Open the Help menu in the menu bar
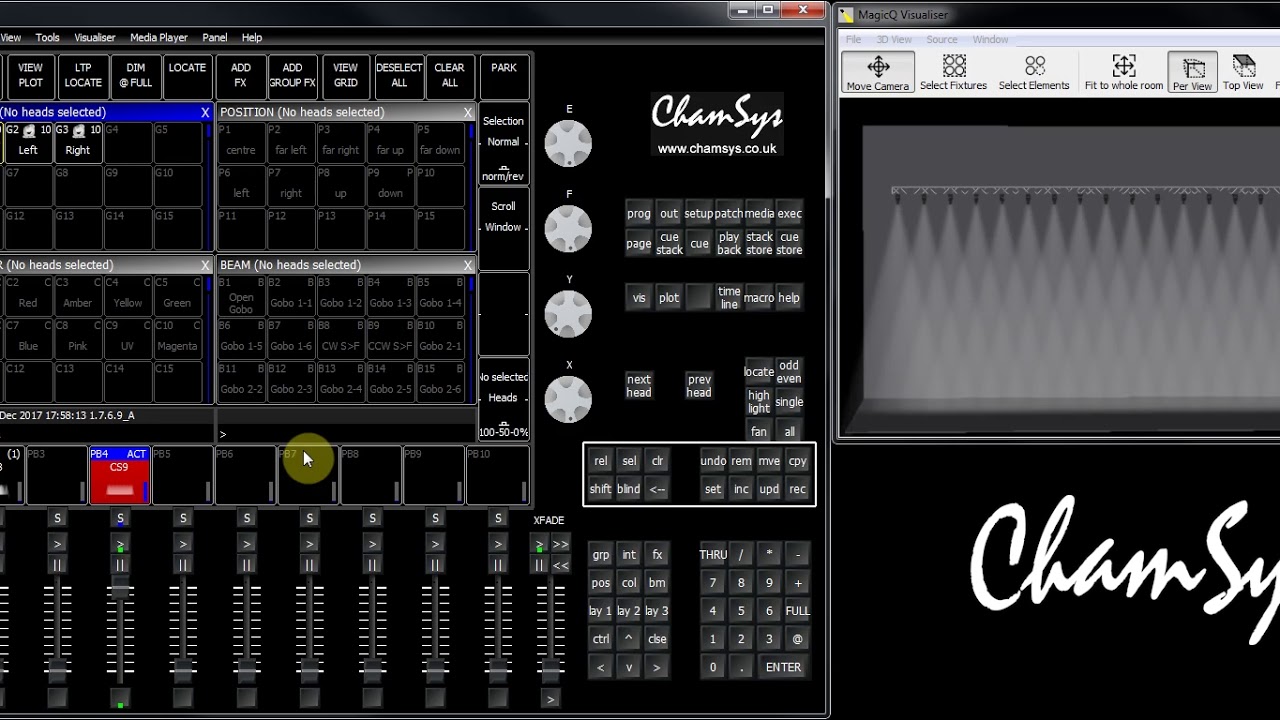Screen dimensions: 1280x720 pos(252,38)
